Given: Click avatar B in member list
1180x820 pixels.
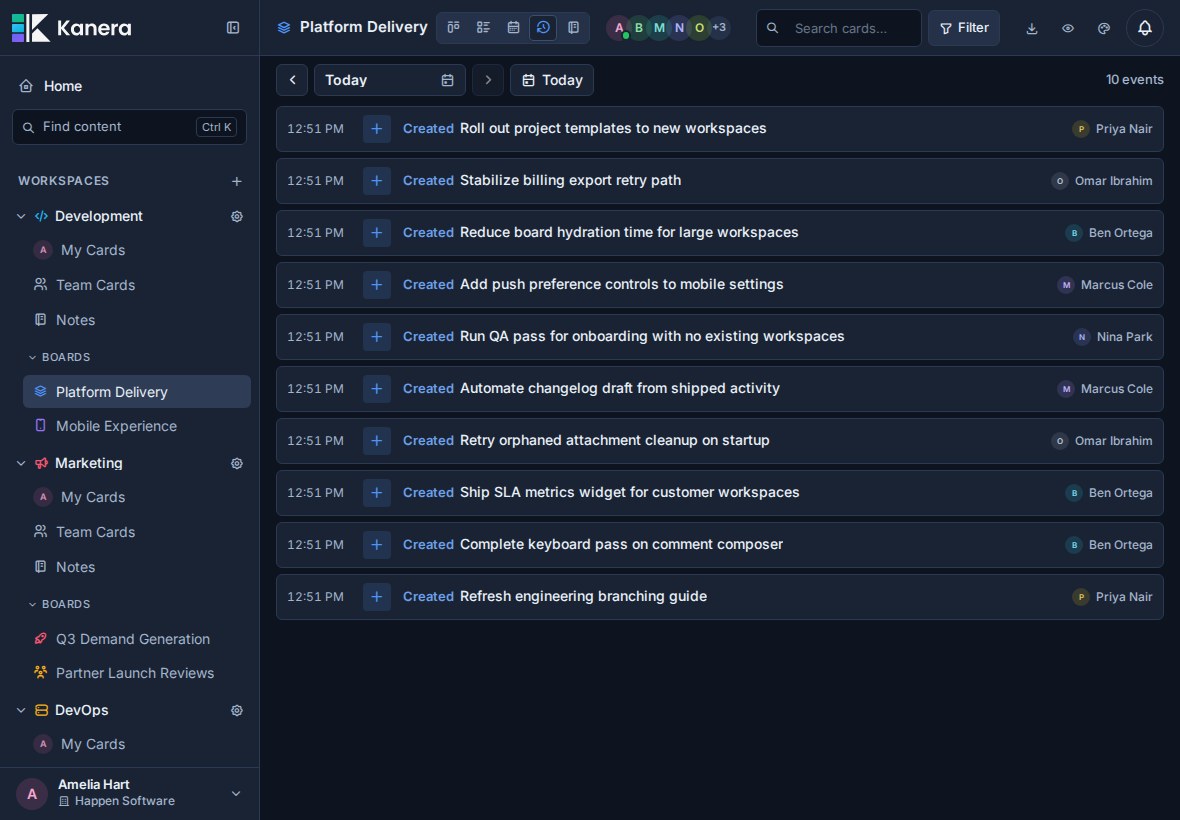Looking at the screenshot, I should click(639, 28).
